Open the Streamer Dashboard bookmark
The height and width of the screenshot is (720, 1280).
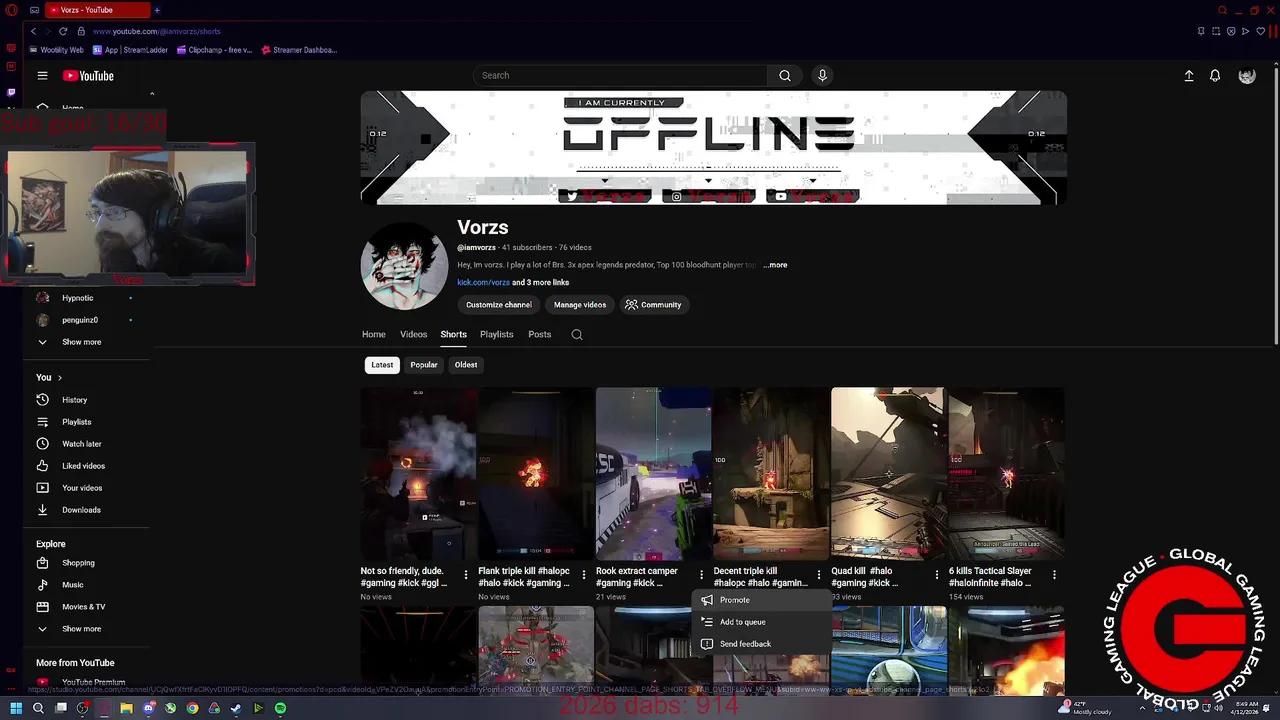click(x=298, y=50)
